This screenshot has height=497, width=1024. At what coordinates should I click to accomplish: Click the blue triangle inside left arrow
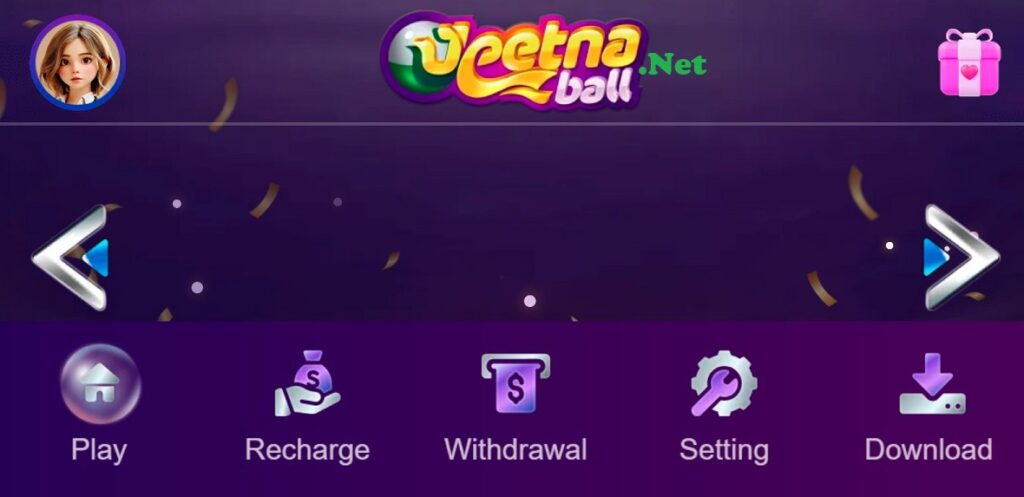96,258
